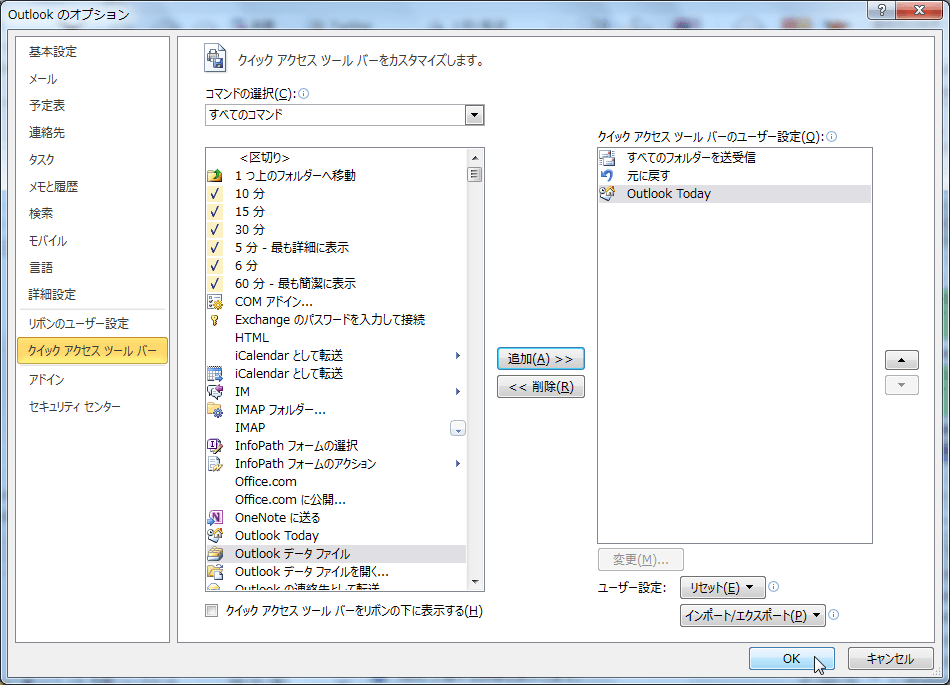Screen dimensions: 950x685
Task: Click the Outlook データ ファイルを開く icon
Action: pos(215,572)
